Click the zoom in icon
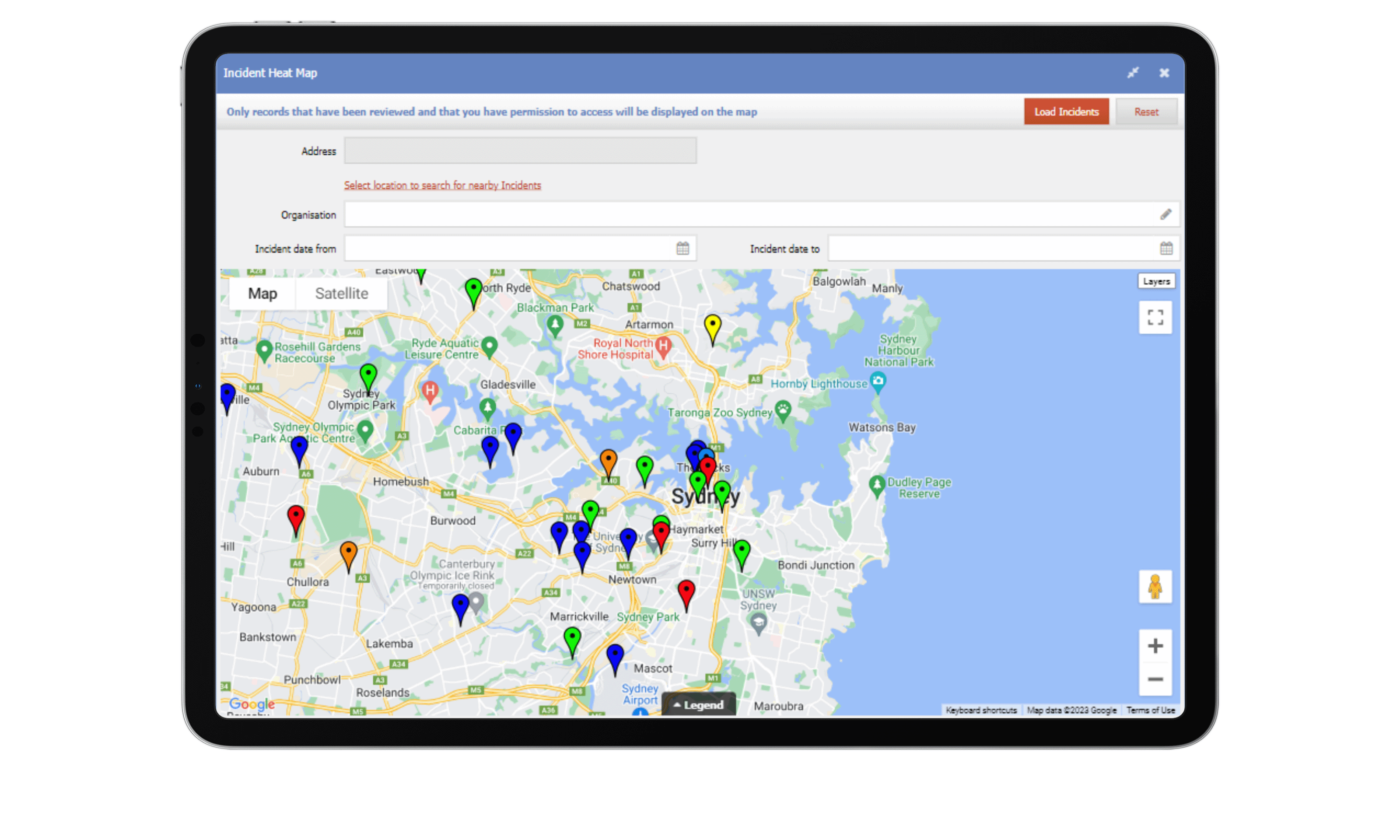Viewport: 1400px width, 840px height. 1155,645
